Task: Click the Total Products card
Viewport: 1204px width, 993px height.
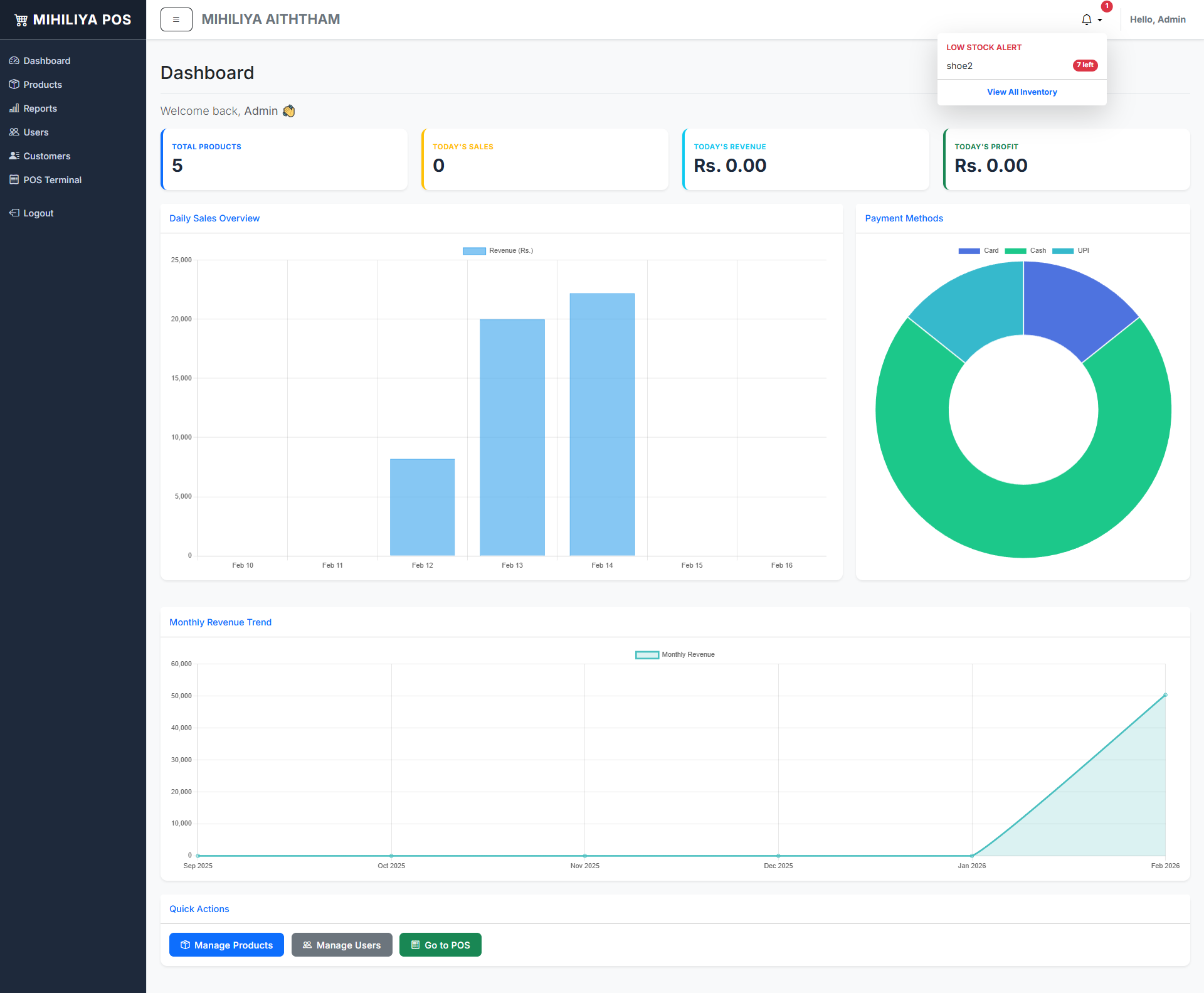Action: [x=284, y=159]
